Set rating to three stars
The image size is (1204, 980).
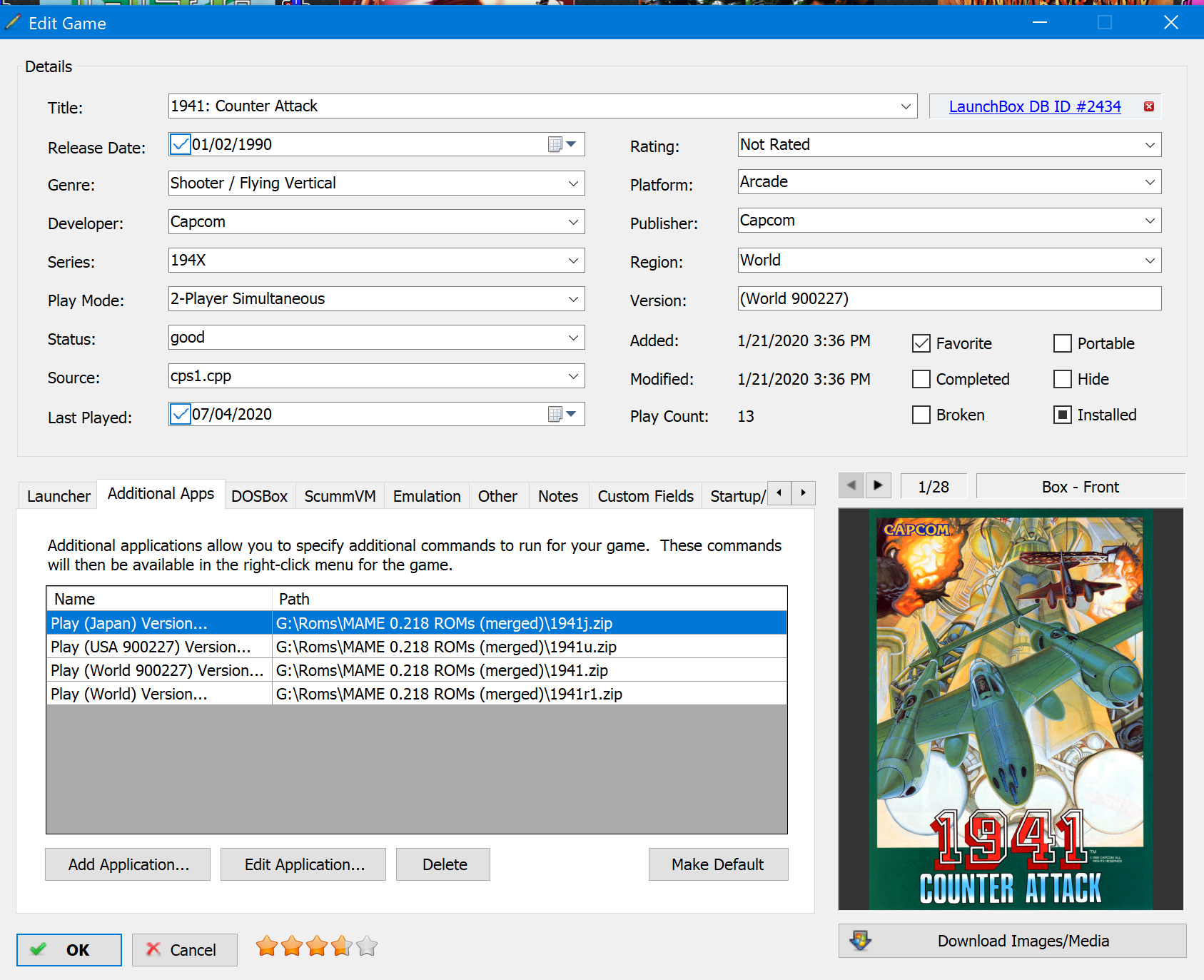(317, 946)
